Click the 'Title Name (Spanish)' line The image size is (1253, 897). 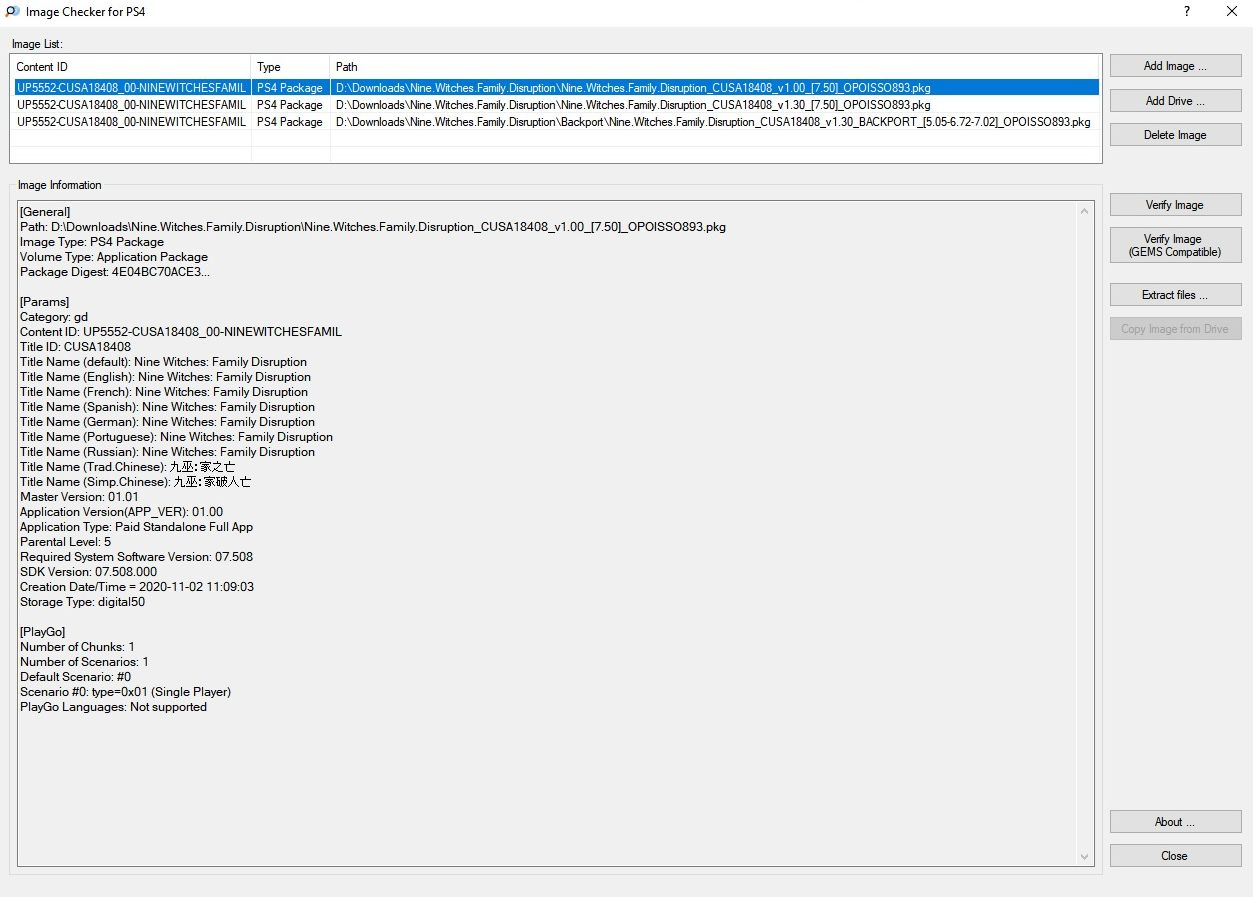tap(167, 407)
